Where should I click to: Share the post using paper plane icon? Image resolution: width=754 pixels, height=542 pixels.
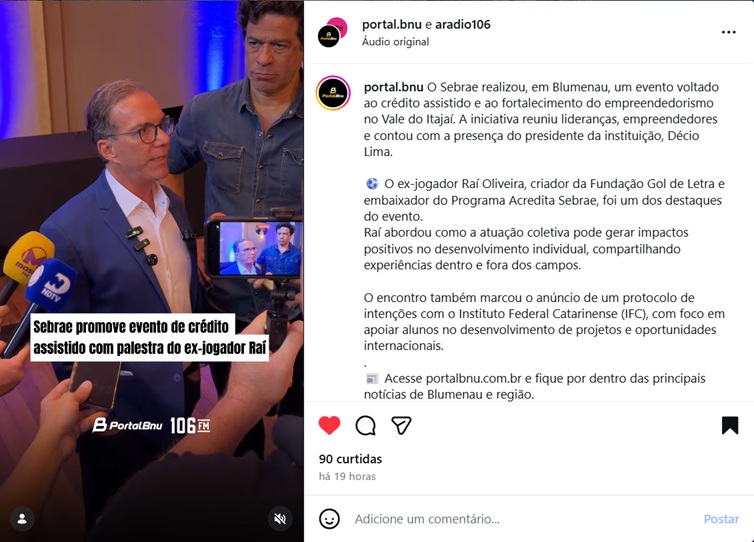(x=401, y=426)
